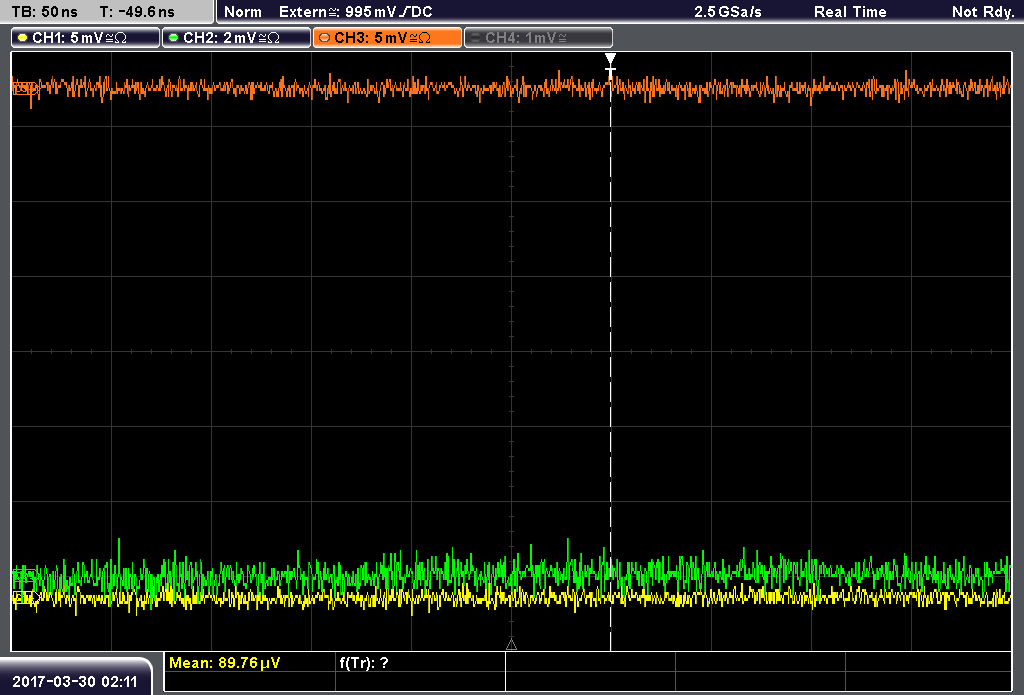Viewport: 1024px width, 695px height.
Task: Click the 2017-03-30 02:11 date stamp
Action: coord(75,682)
